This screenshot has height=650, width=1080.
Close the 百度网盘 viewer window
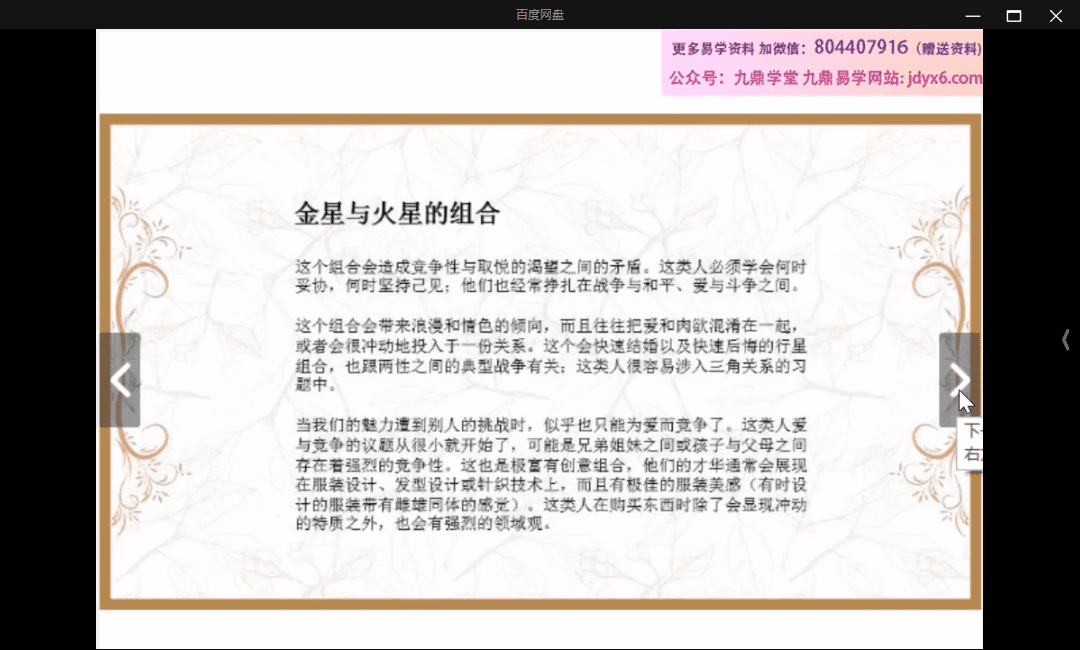tap(1055, 15)
